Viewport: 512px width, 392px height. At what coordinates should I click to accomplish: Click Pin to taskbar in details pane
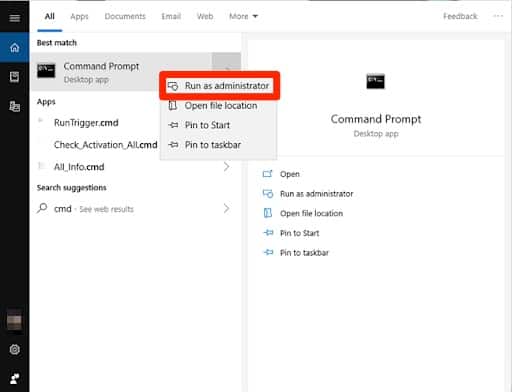tap(304, 253)
